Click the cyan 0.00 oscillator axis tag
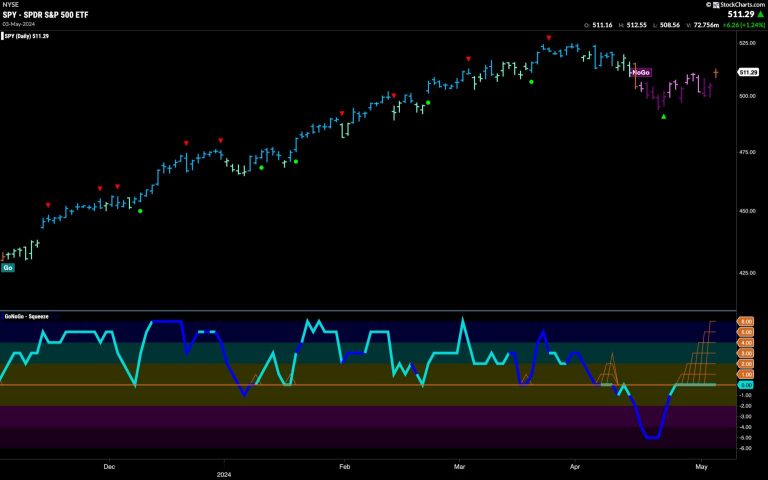Viewport: 768px width, 480px height. point(745,385)
